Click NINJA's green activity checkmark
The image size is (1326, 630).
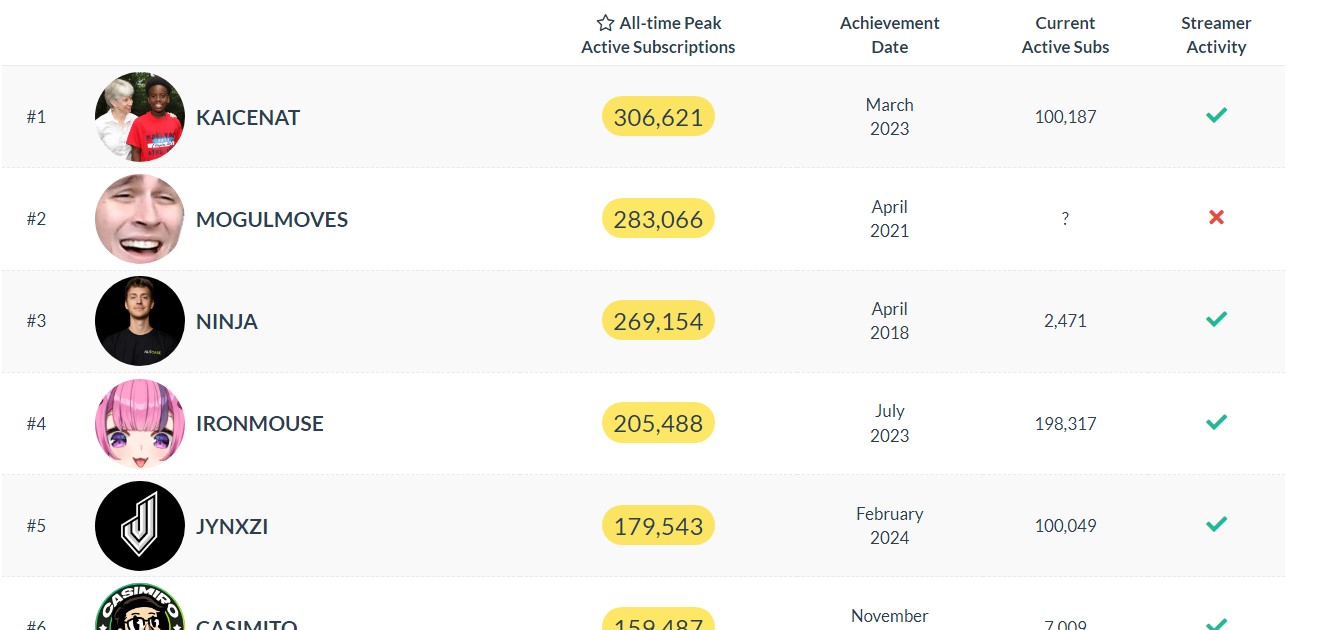click(1216, 319)
